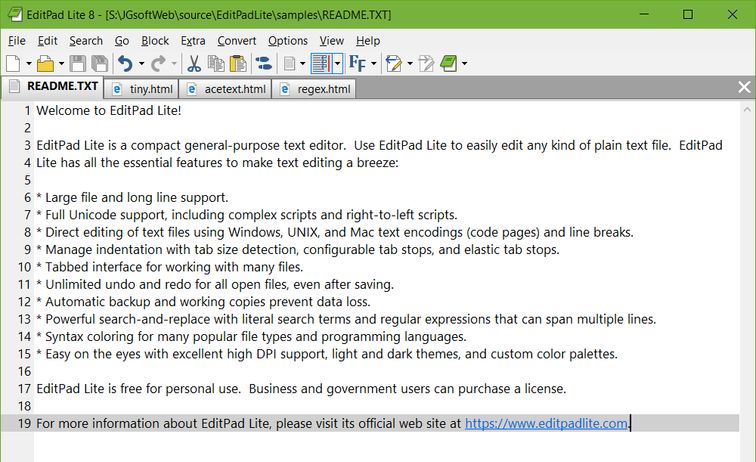Open the word wrap options dropdown

pyautogui.click(x=338, y=64)
